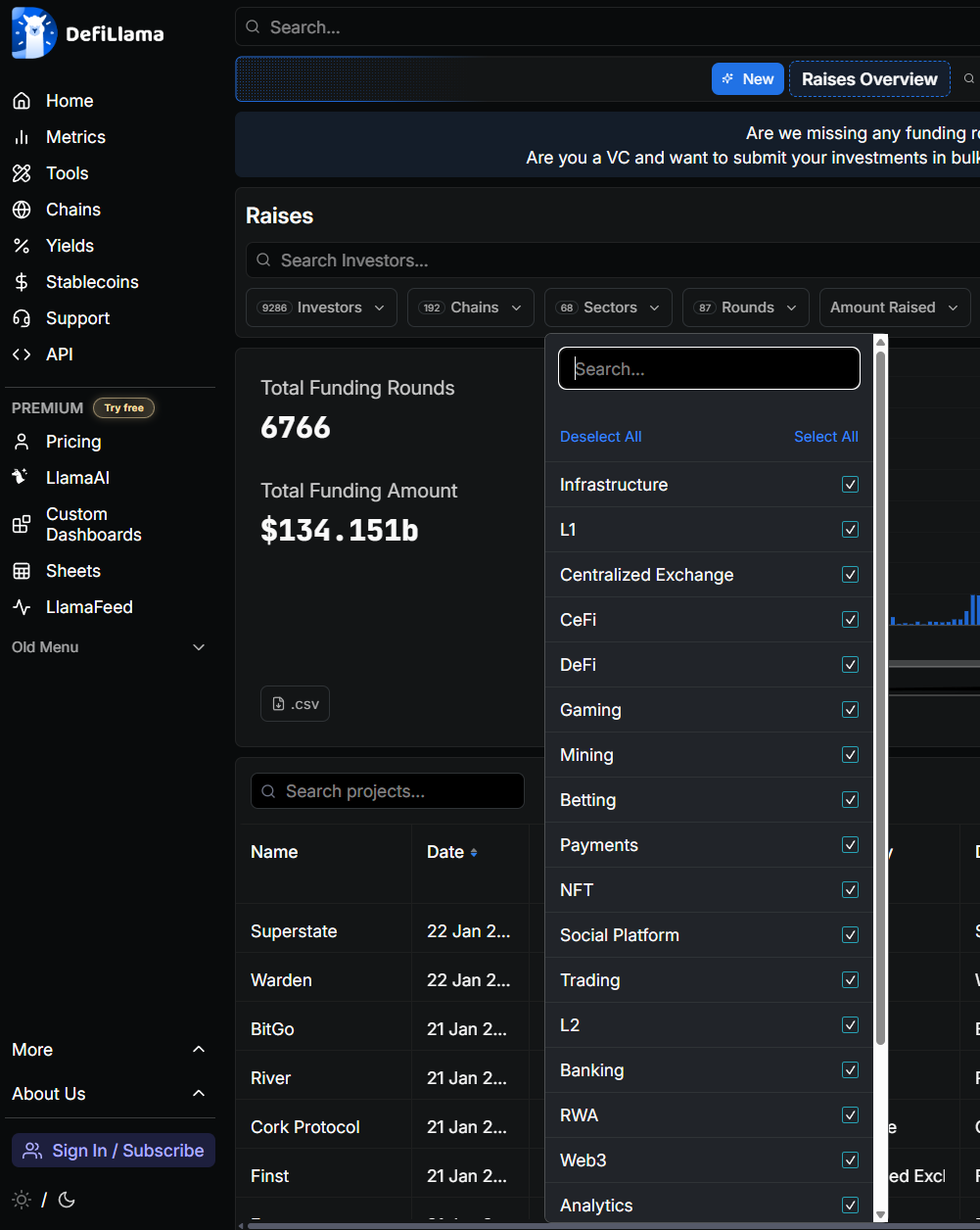Open the Investors filter dropdown
The image size is (980, 1230).
(x=321, y=307)
